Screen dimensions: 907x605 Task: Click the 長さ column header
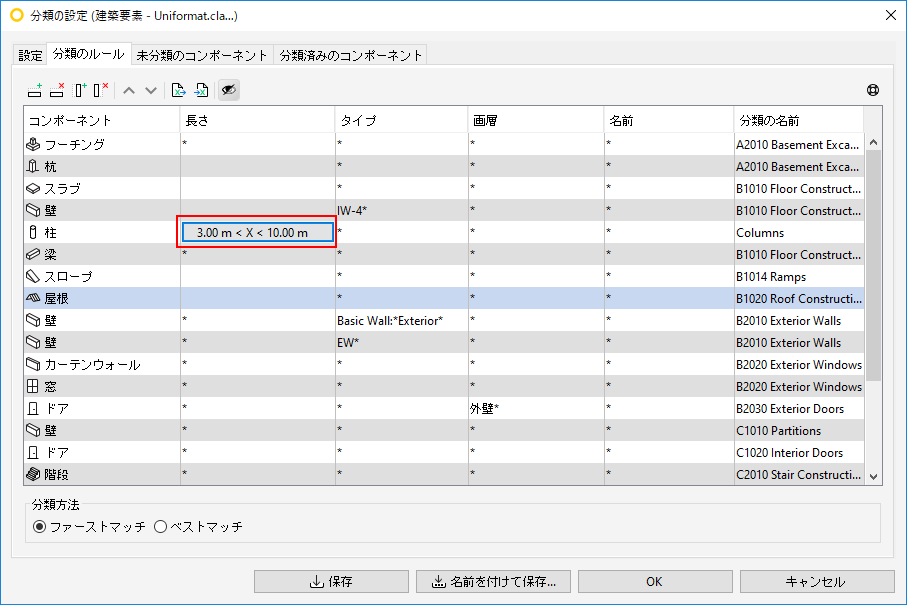[x=257, y=120]
